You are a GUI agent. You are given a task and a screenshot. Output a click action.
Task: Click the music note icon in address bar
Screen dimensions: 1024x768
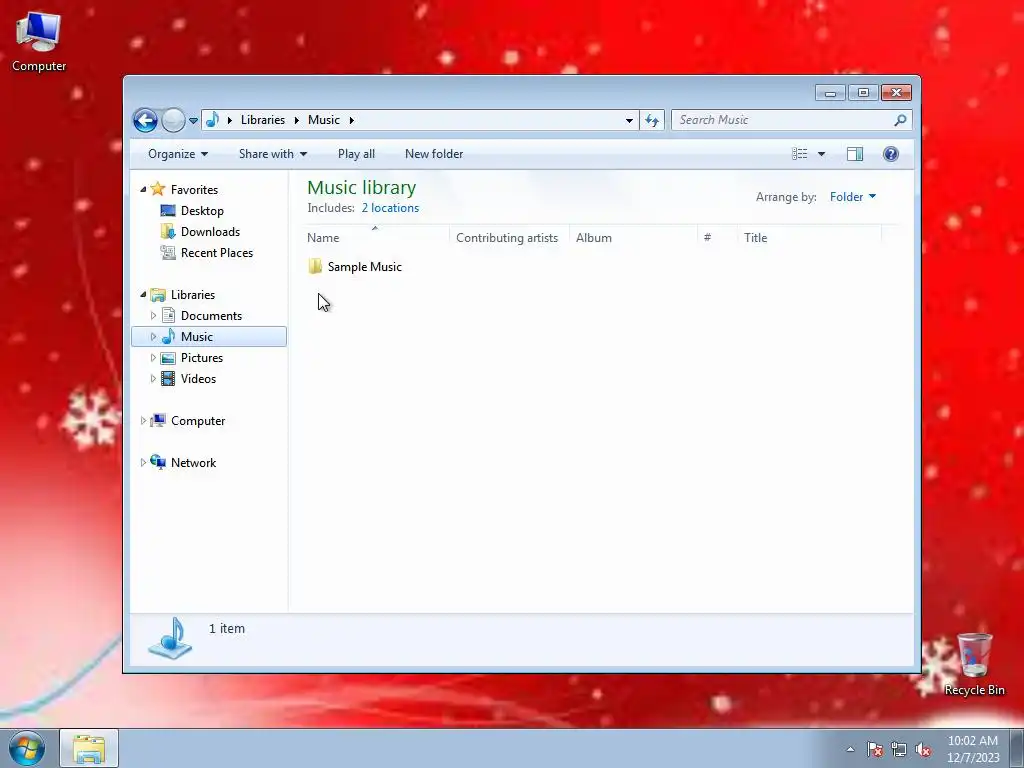[212, 120]
